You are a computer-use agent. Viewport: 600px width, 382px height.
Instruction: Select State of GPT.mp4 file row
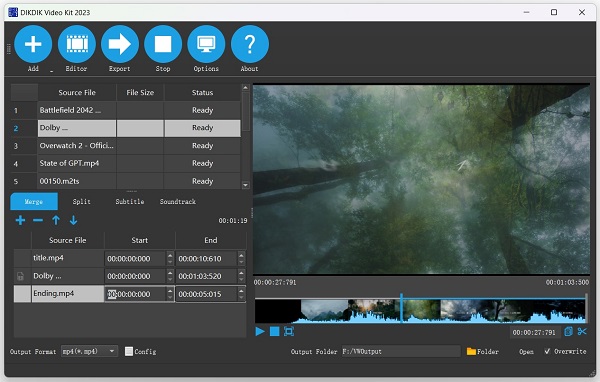tap(126, 163)
